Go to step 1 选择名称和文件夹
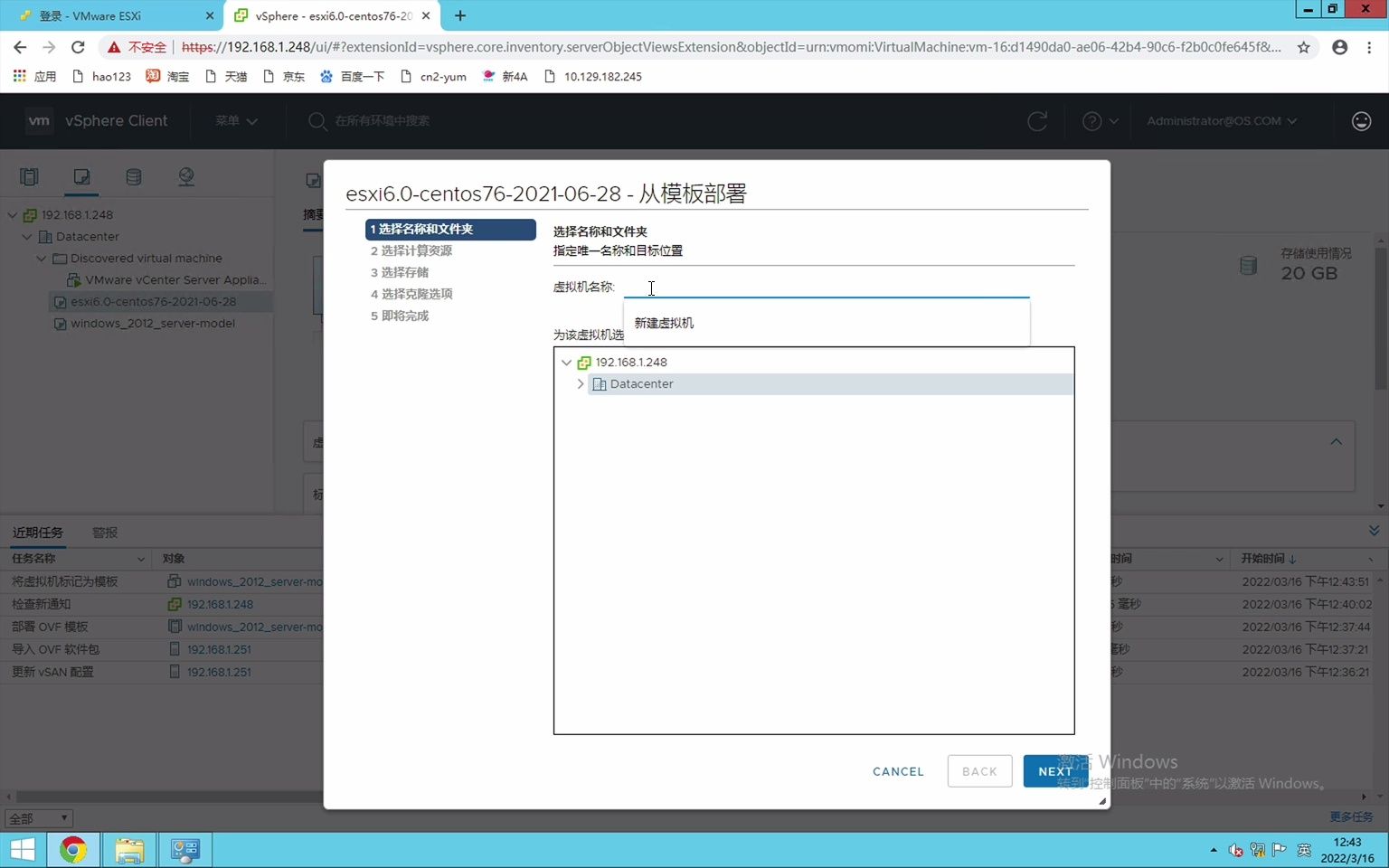The height and width of the screenshot is (868, 1389). click(450, 230)
